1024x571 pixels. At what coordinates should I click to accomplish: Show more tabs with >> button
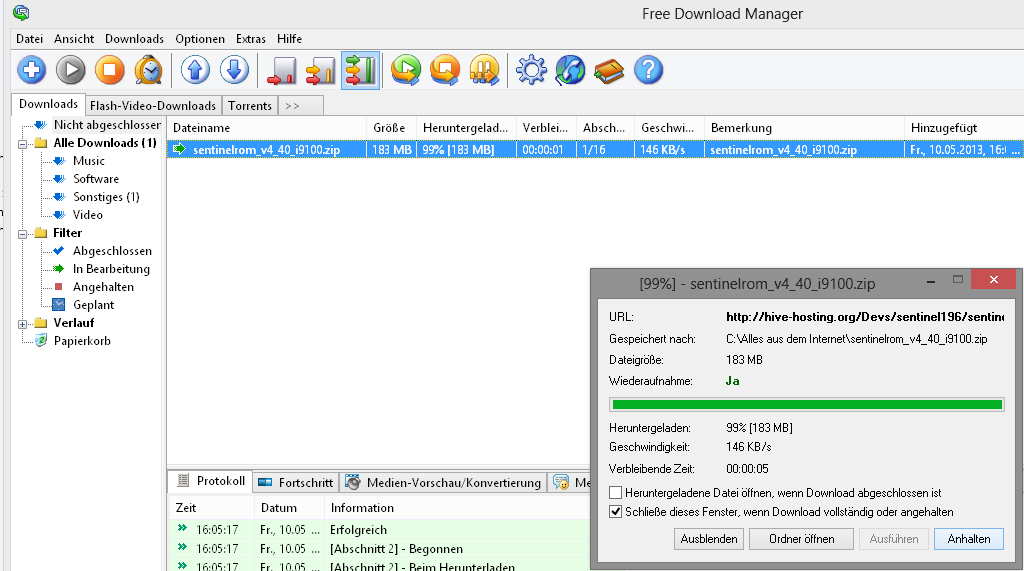click(x=300, y=106)
